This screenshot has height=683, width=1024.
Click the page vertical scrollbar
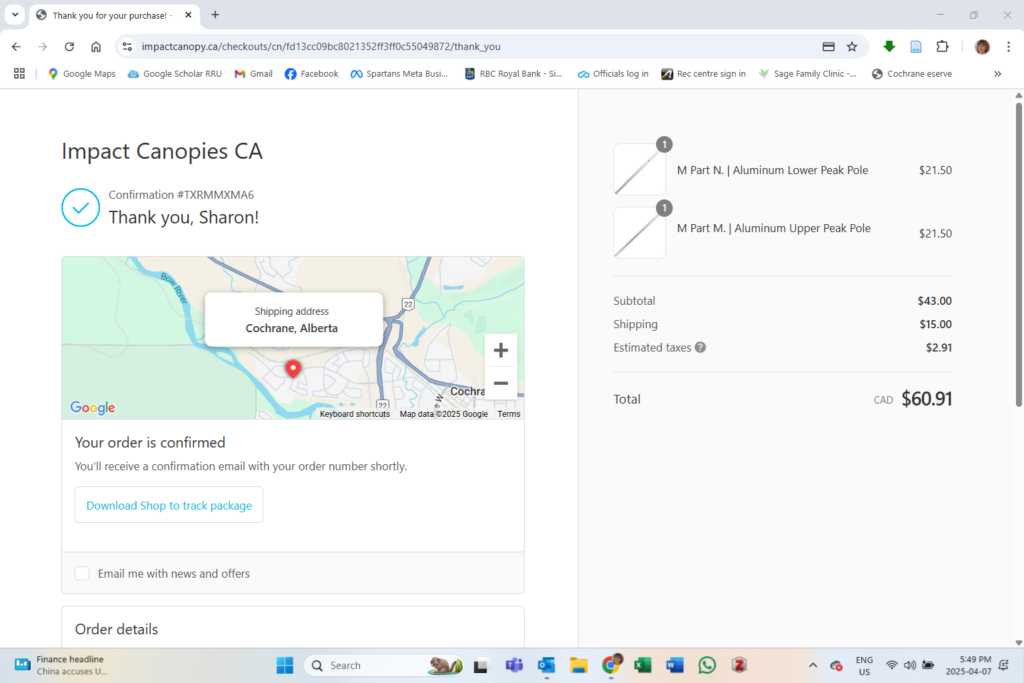pos(1018,255)
